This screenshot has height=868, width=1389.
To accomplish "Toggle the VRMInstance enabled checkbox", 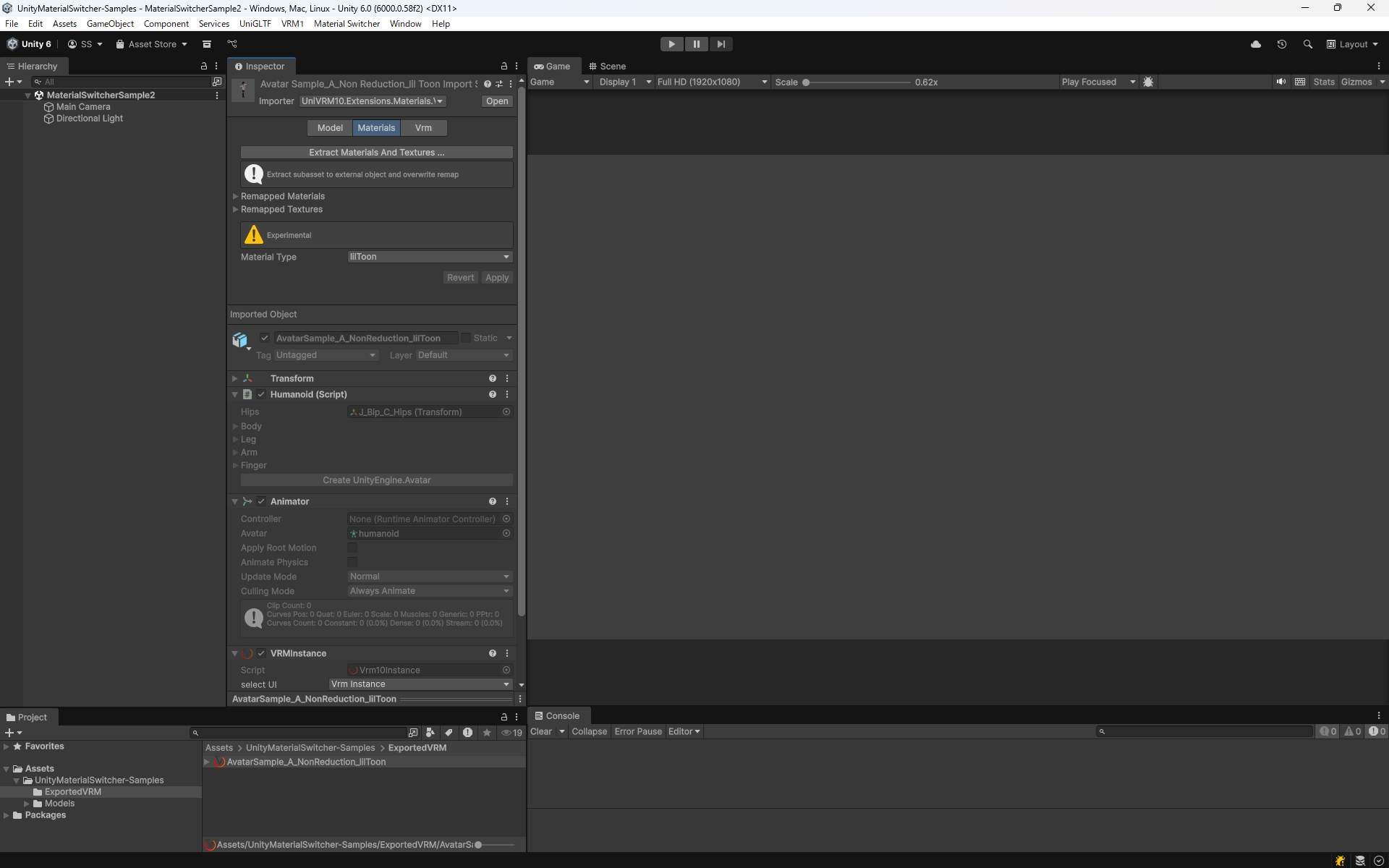I will tap(261, 653).
